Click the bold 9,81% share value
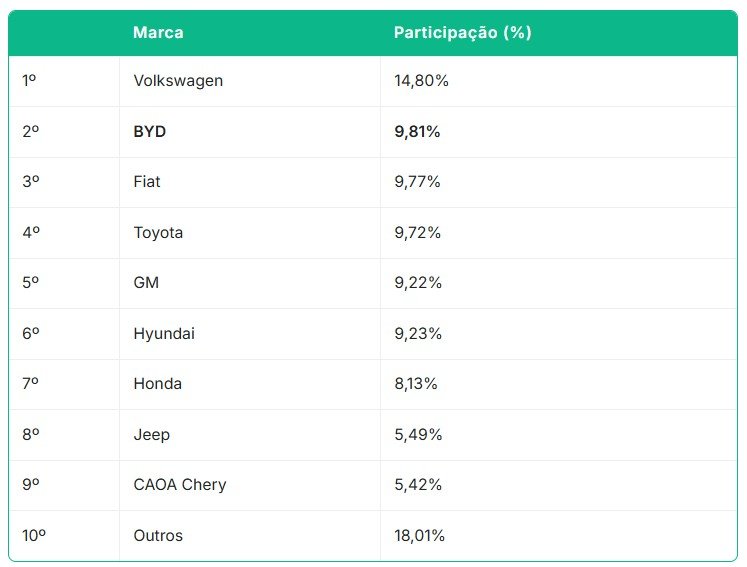The height and width of the screenshot is (567, 747). (417, 132)
